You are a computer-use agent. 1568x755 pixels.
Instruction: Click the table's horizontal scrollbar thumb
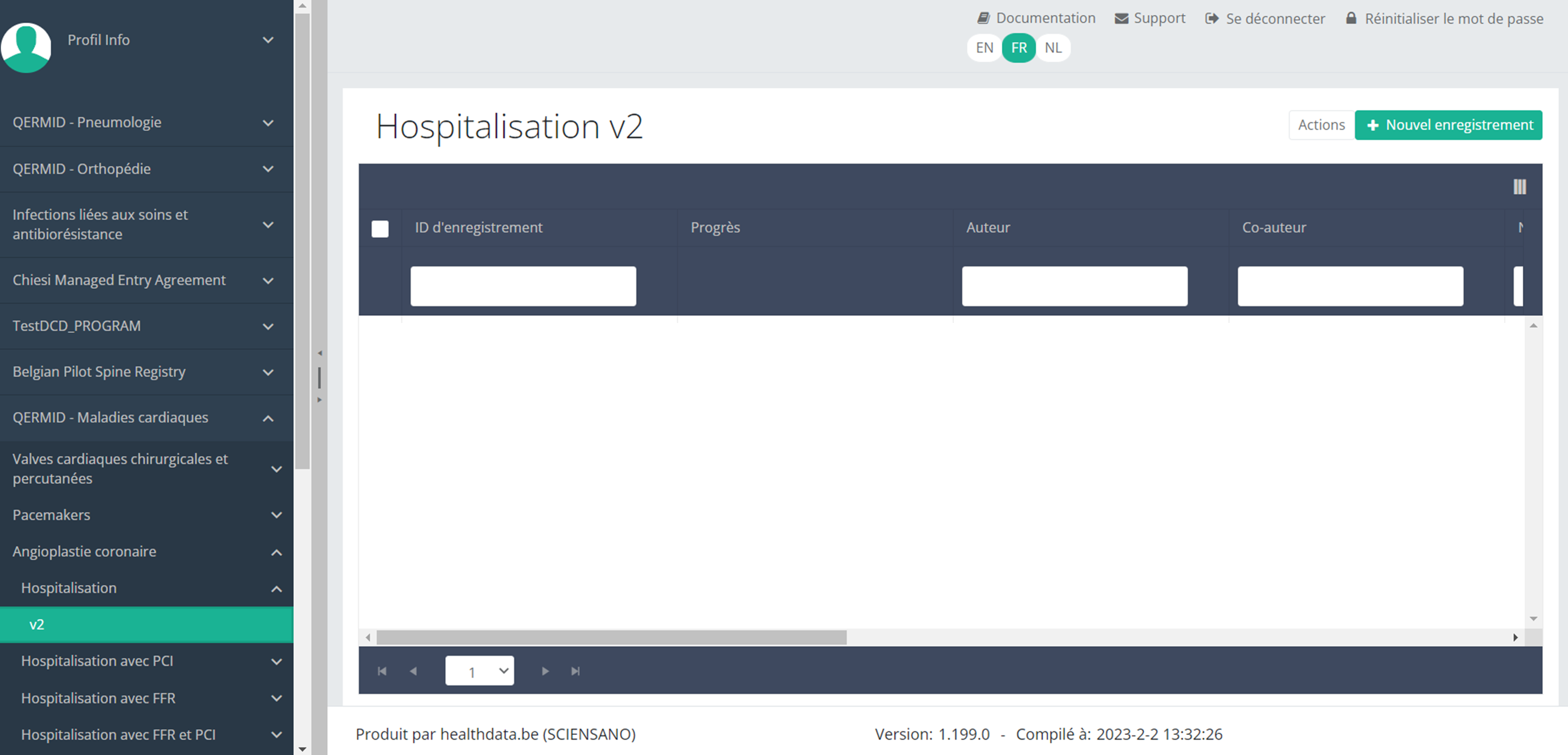pyautogui.click(x=611, y=638)
